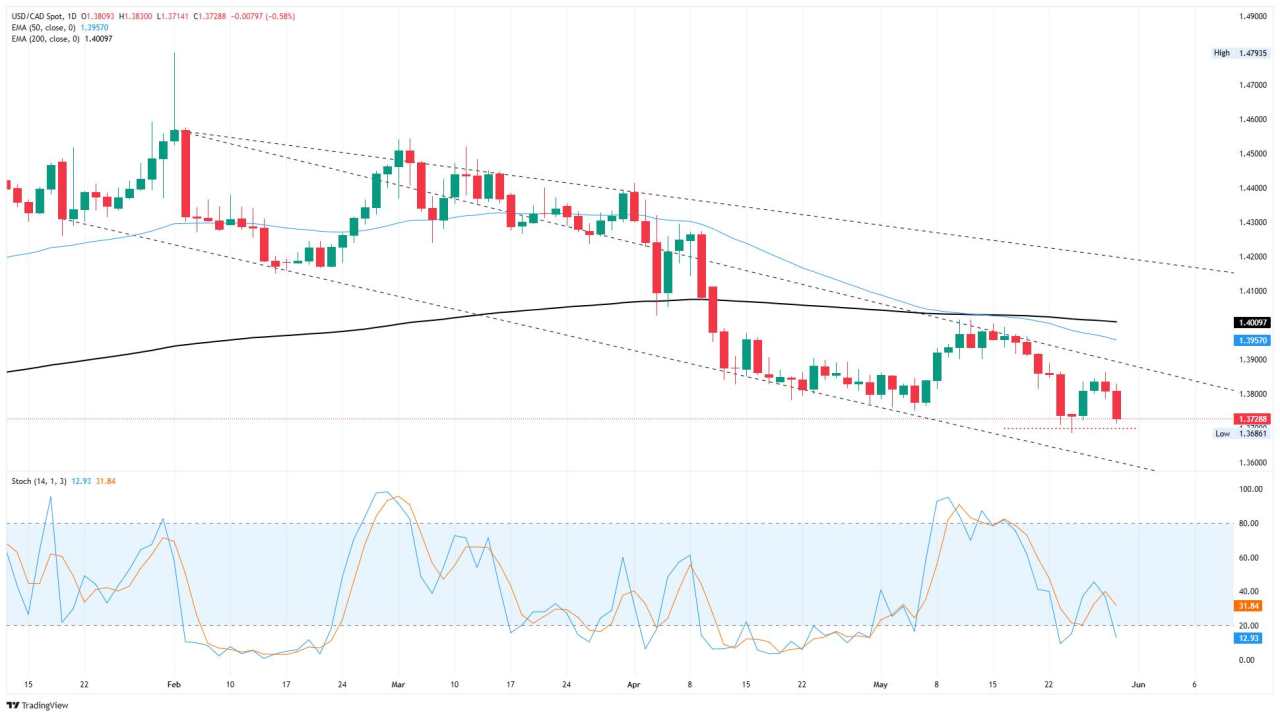Viewport: 1280px width, 717px height.
Task: Select the EMA 200 indicator legend
Action: click(61, 39)
